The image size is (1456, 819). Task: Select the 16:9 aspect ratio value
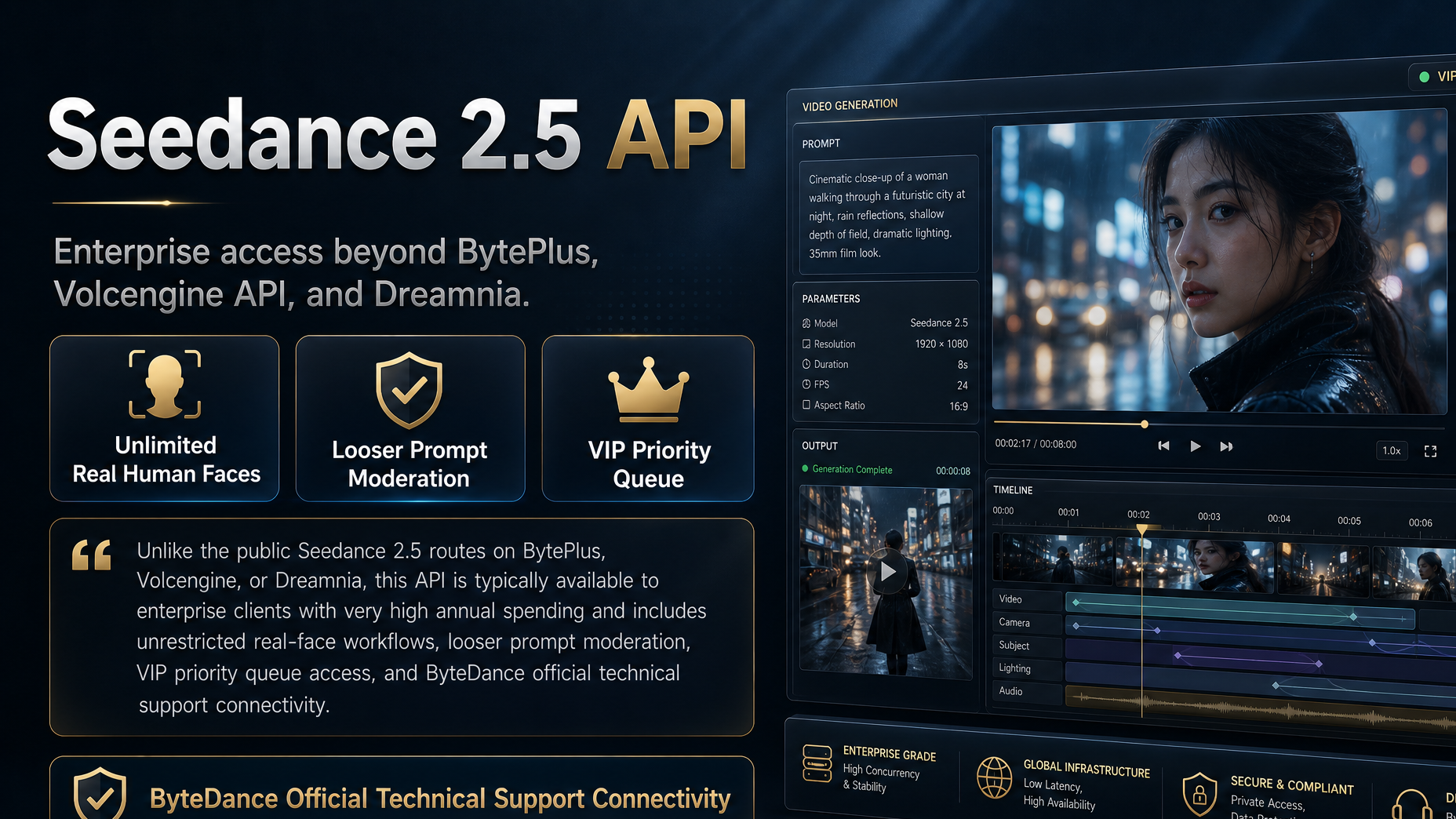point(959,406)
